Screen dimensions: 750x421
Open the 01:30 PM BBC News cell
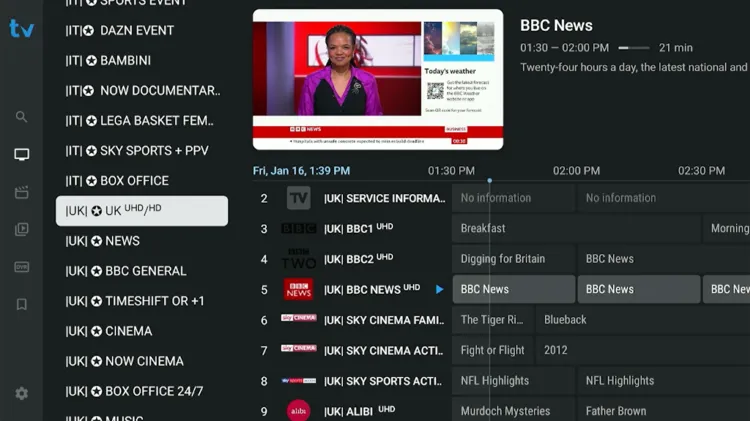tap(514, 289)
